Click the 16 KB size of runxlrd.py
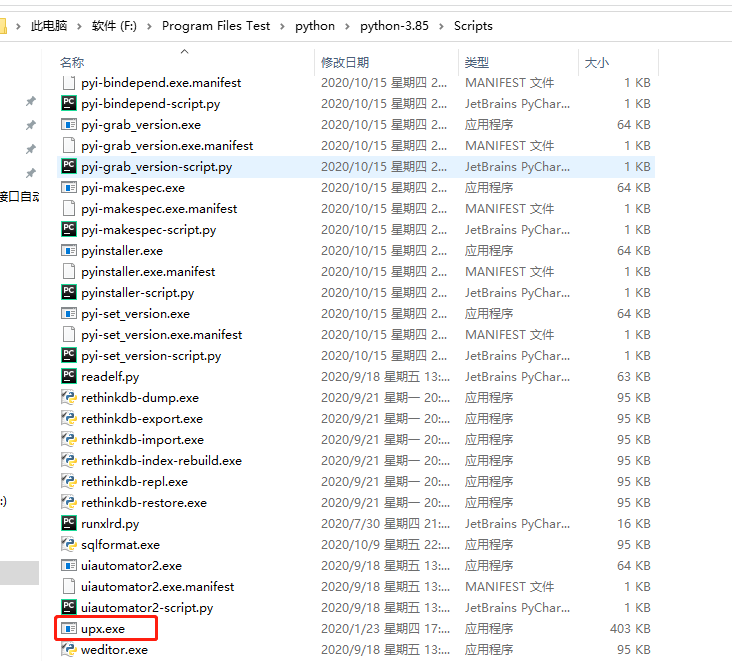Viewport: 732px width, 670px height. 633,523
